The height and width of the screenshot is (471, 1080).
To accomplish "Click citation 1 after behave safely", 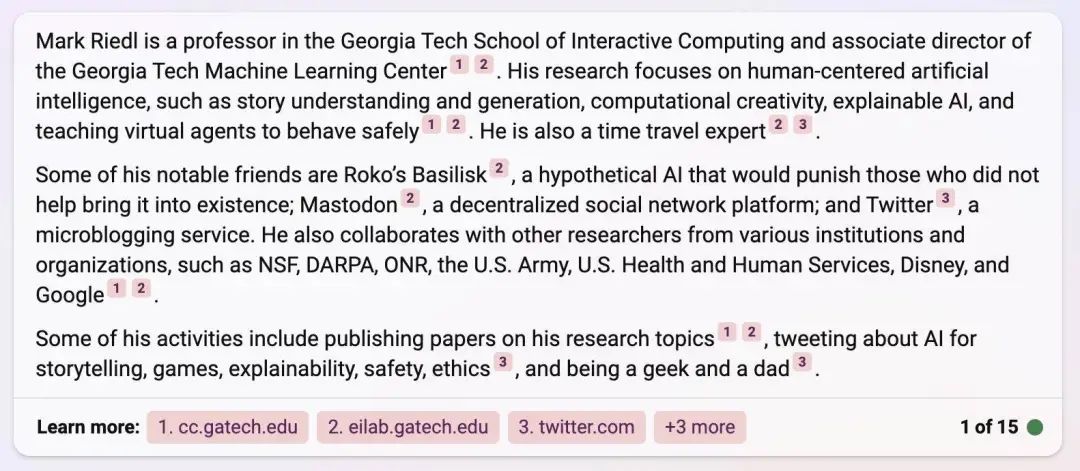I will [x=431, y=125].
